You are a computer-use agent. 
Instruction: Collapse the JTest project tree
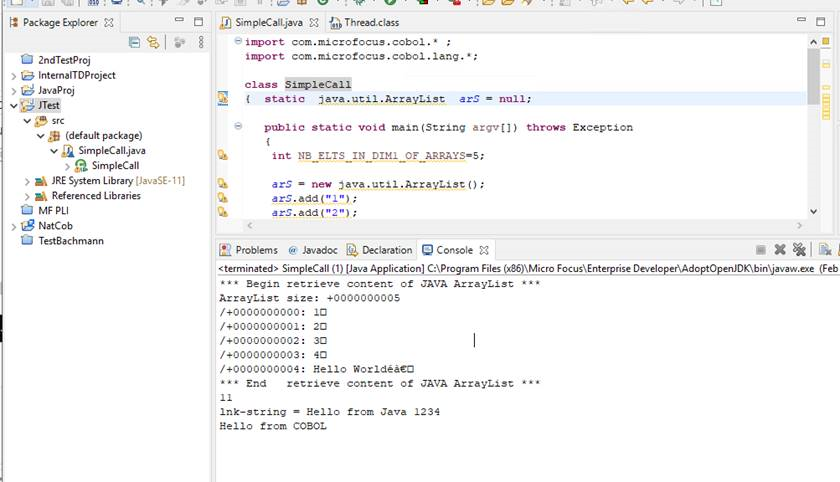[14, 105]
